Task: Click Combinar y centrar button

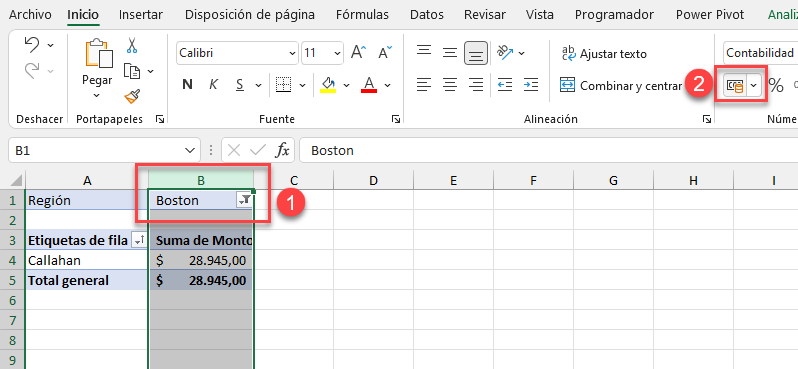Action: click(x=621, y=86)
